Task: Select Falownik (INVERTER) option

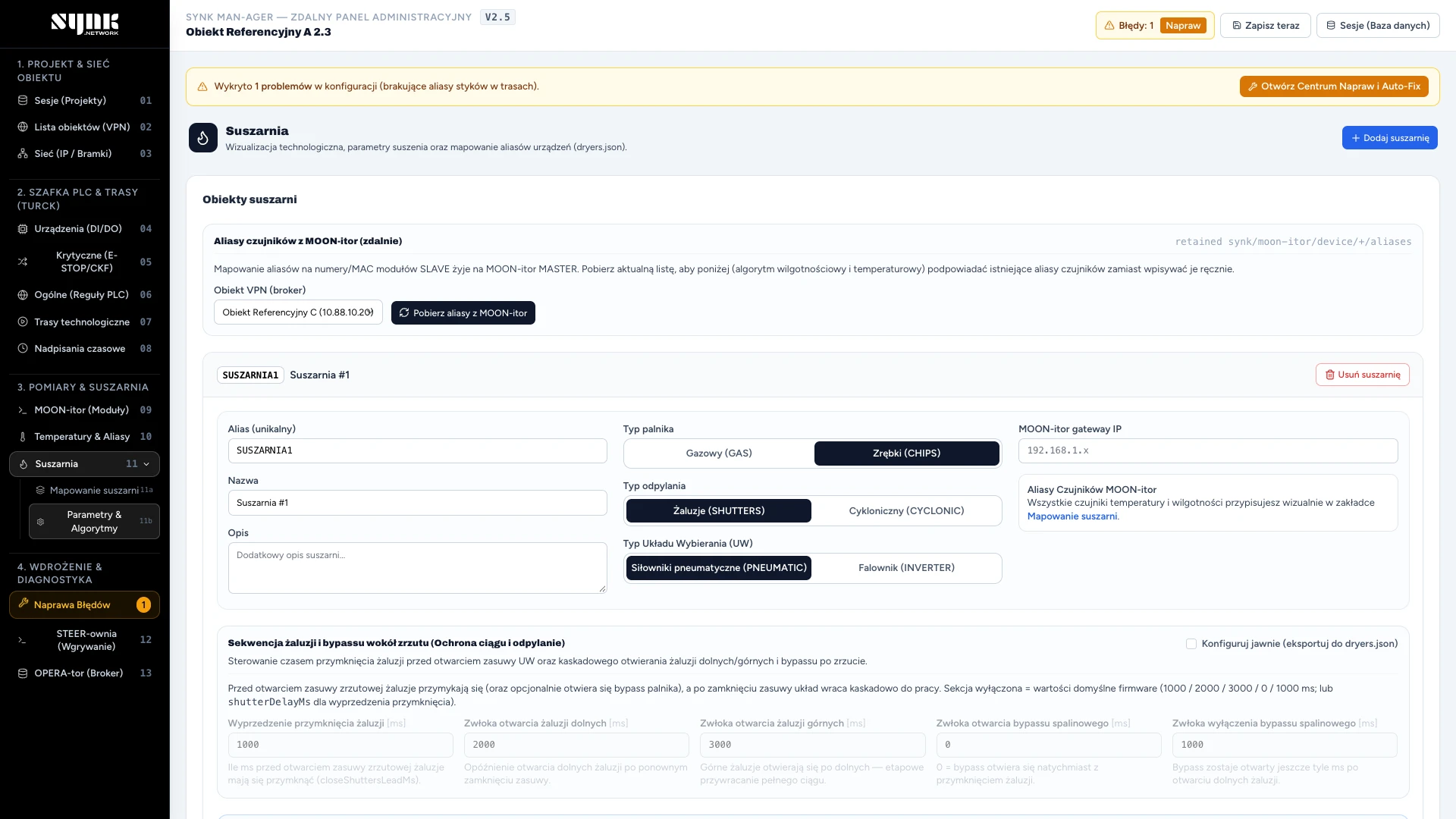Action: (907, 568)
